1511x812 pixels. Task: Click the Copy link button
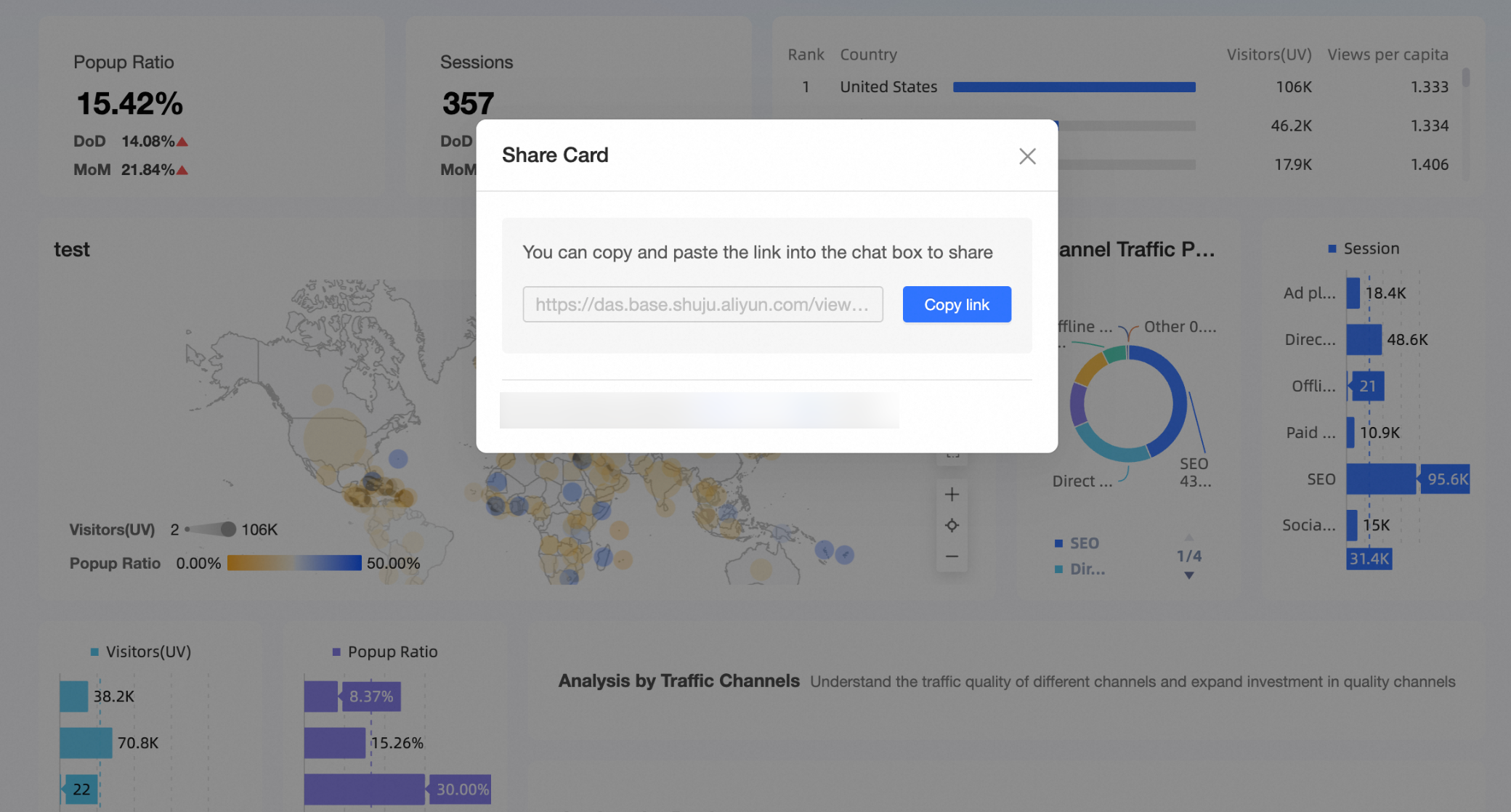click(956, 304)
